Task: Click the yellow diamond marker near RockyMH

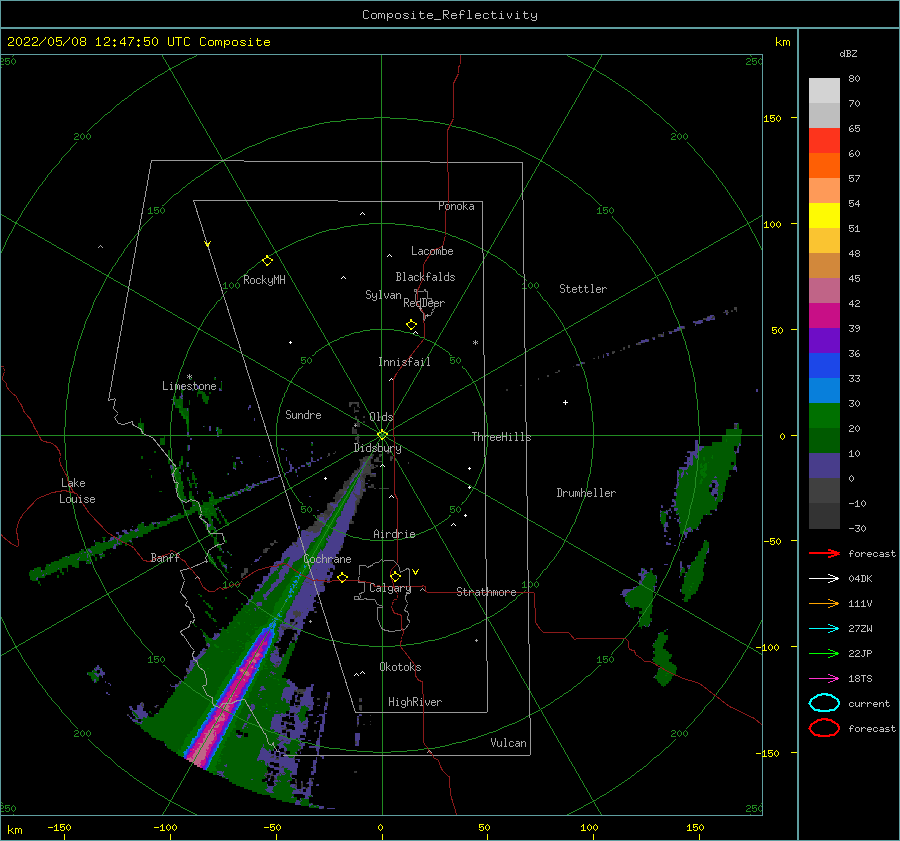Action: [267, 261]
